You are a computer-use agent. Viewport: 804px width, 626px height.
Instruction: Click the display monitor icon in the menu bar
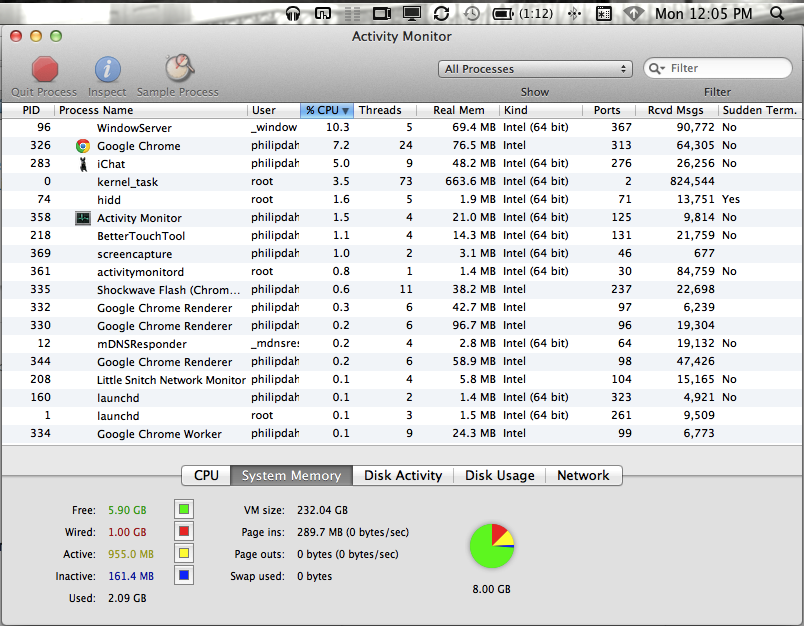(412, 13)
